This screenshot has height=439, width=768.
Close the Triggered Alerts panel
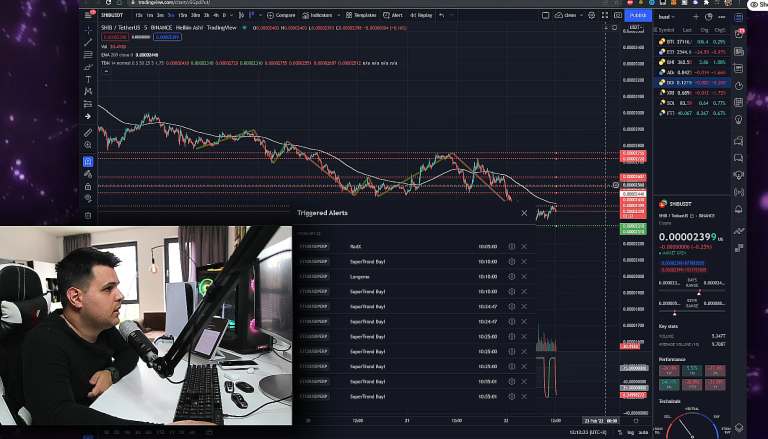(x=524, y=212)
